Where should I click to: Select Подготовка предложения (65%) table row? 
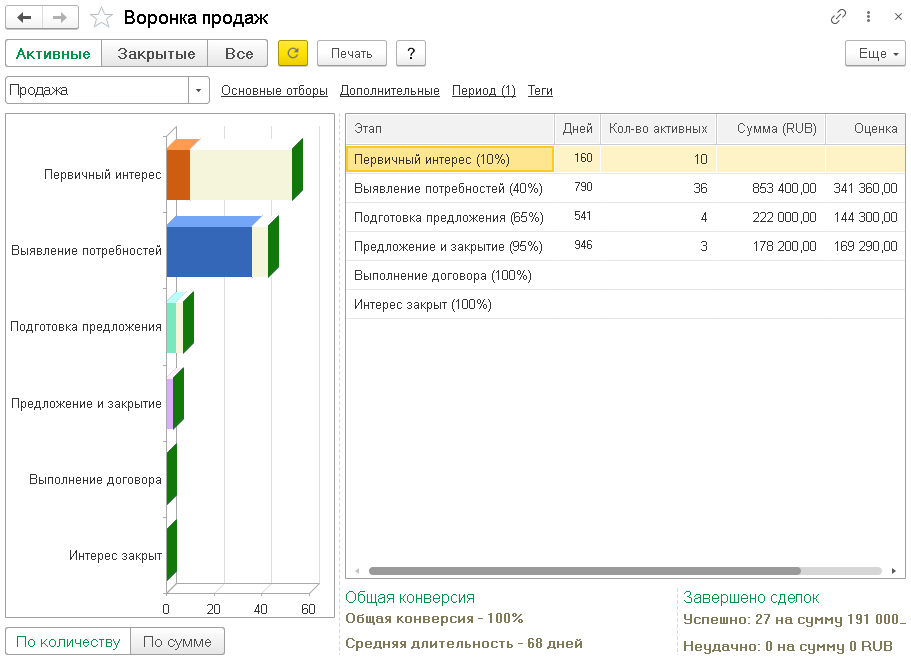click(x=625, y=217)
